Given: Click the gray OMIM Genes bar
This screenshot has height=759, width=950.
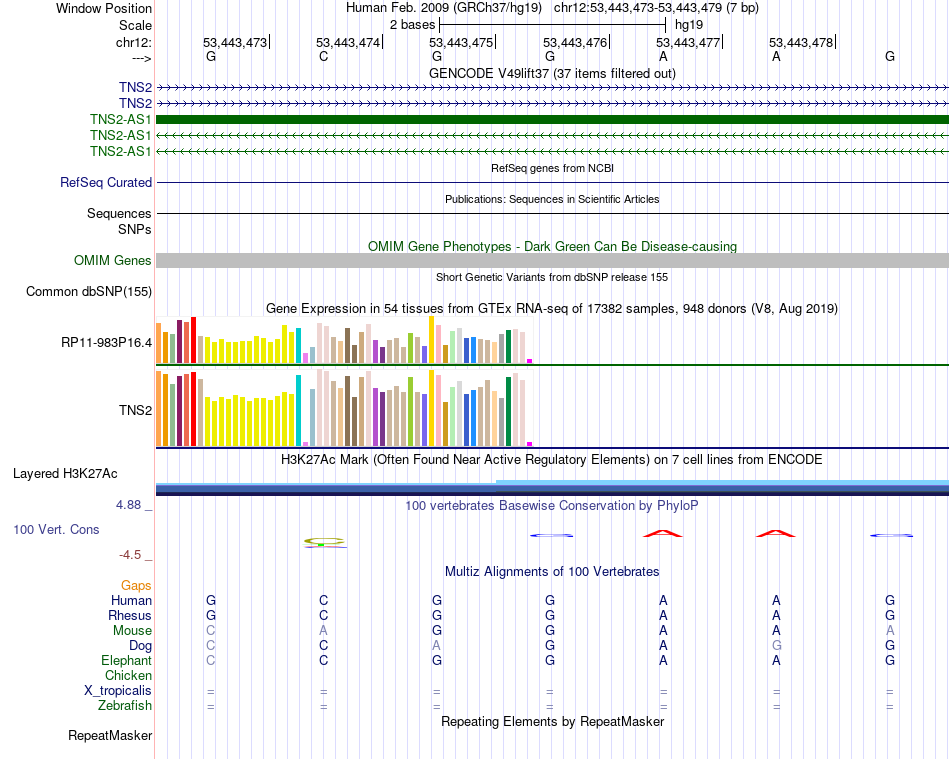Looking at the screenshot, I should [552, 260].
